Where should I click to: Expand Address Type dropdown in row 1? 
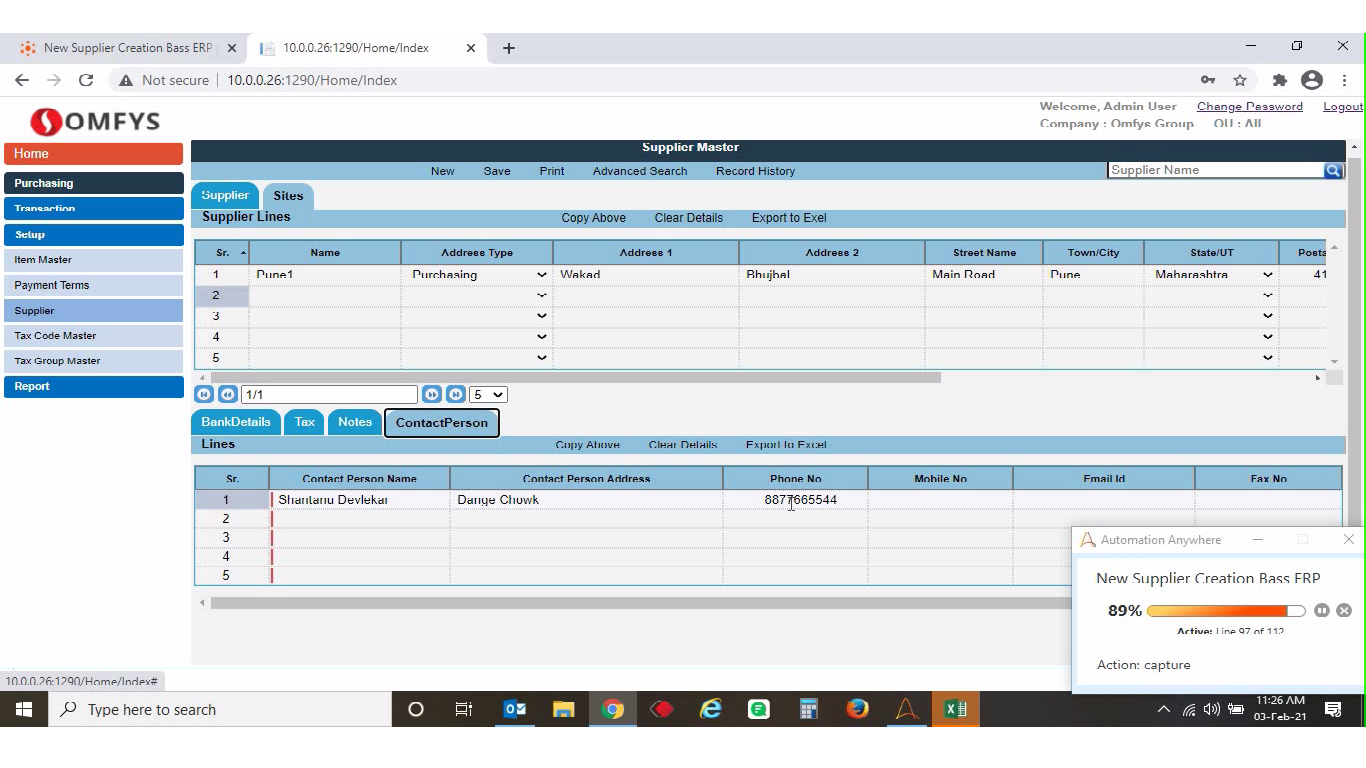click(541, 275)
